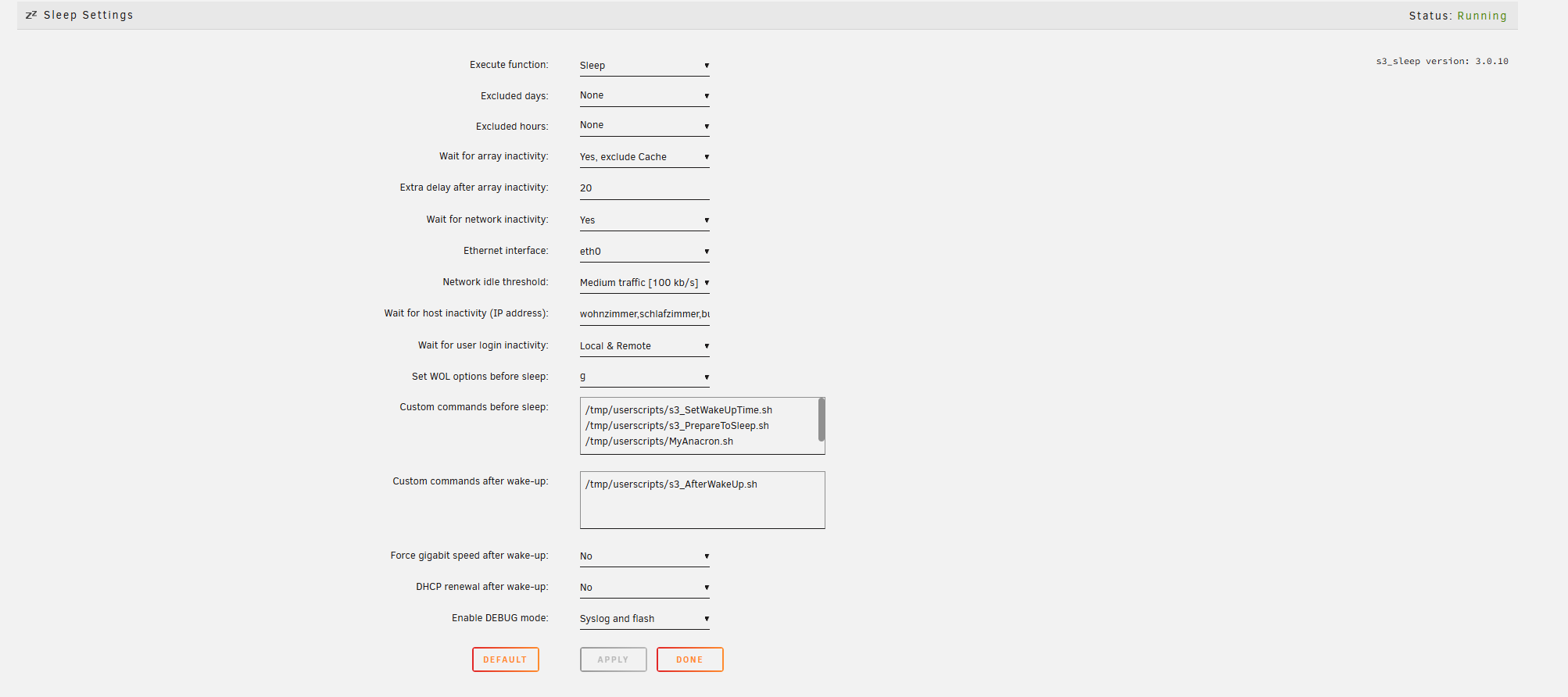Open the Excluded days dropdown
This screenshot has height=697, width=1568.
(644, 95)
